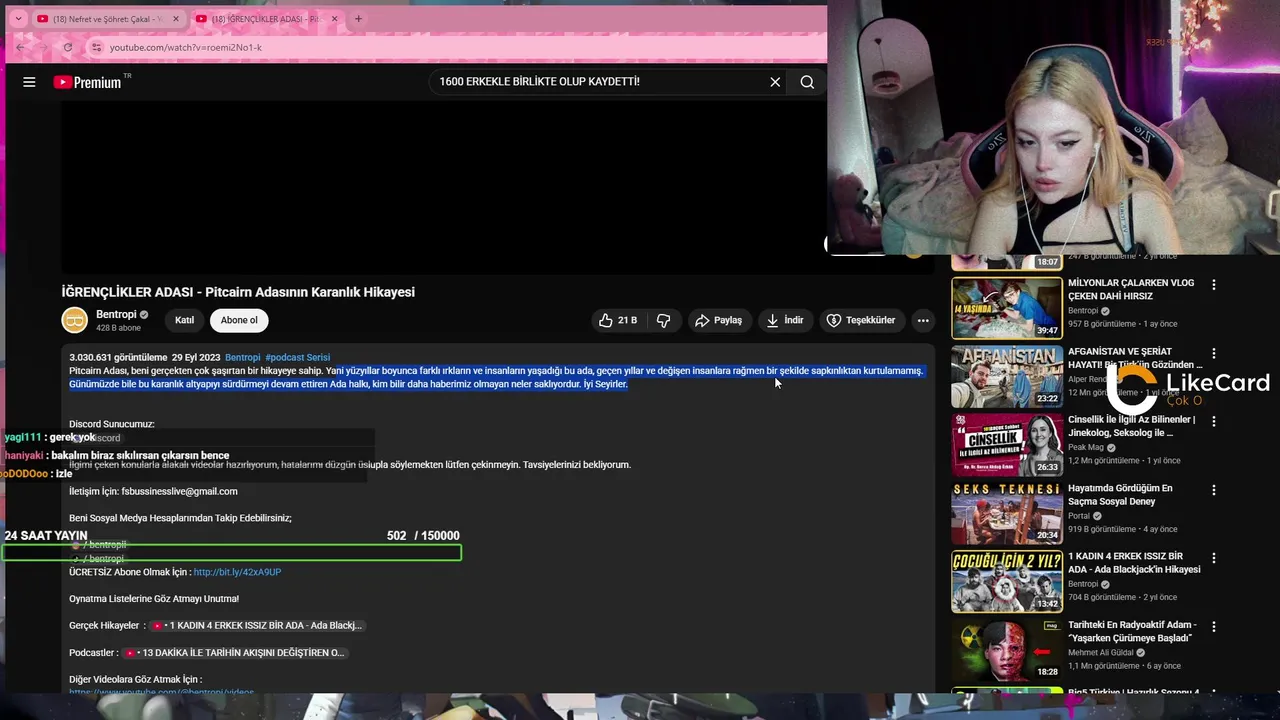Screen dimensions: 1280x720
Task: Click the Katıl join button
Action: click(x=184, y=320)
